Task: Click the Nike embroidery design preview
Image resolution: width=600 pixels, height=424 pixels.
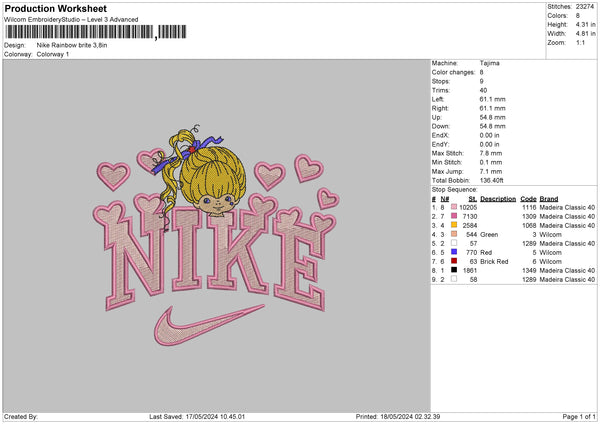Action: click(217, 235)
